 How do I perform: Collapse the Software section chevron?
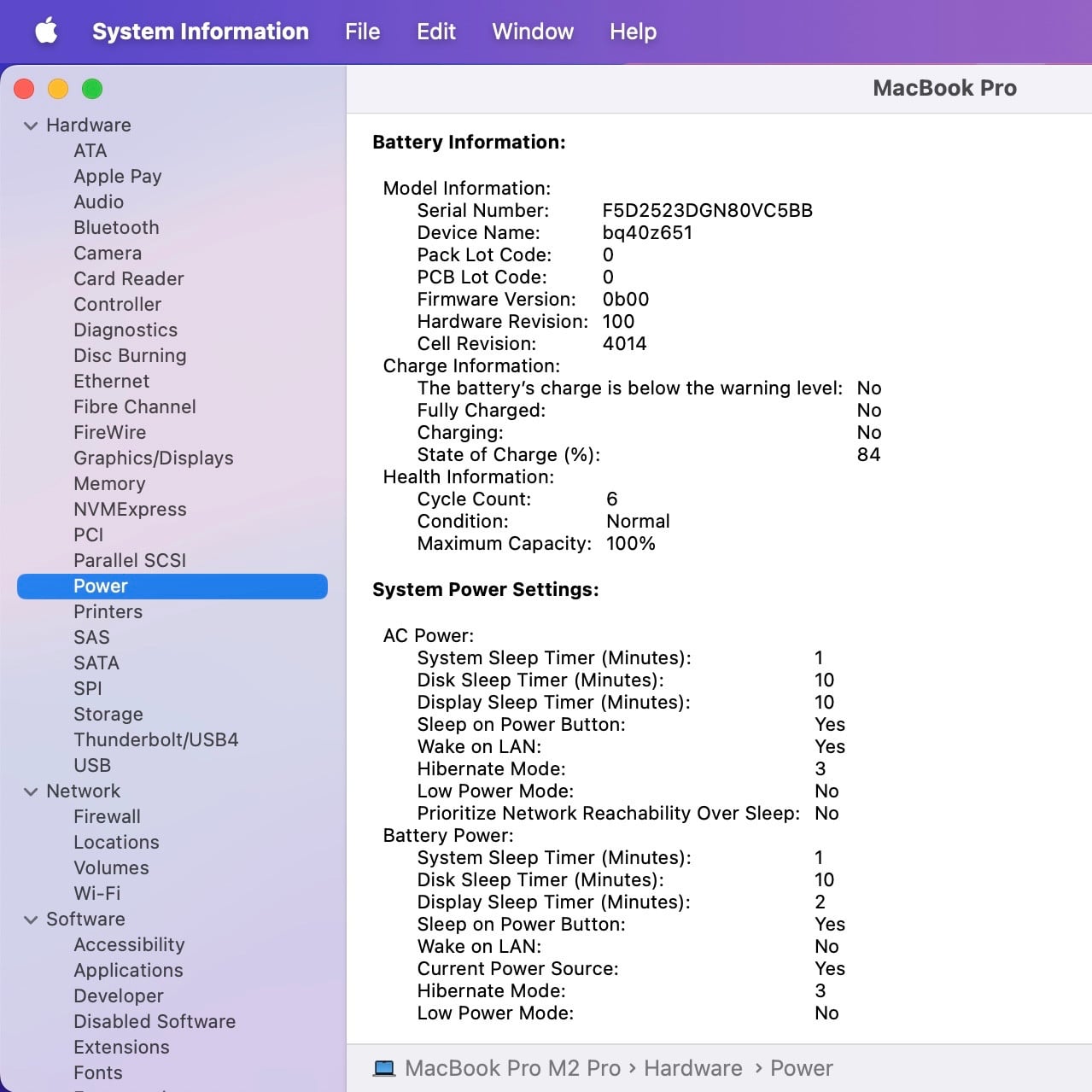click(31, 920)
